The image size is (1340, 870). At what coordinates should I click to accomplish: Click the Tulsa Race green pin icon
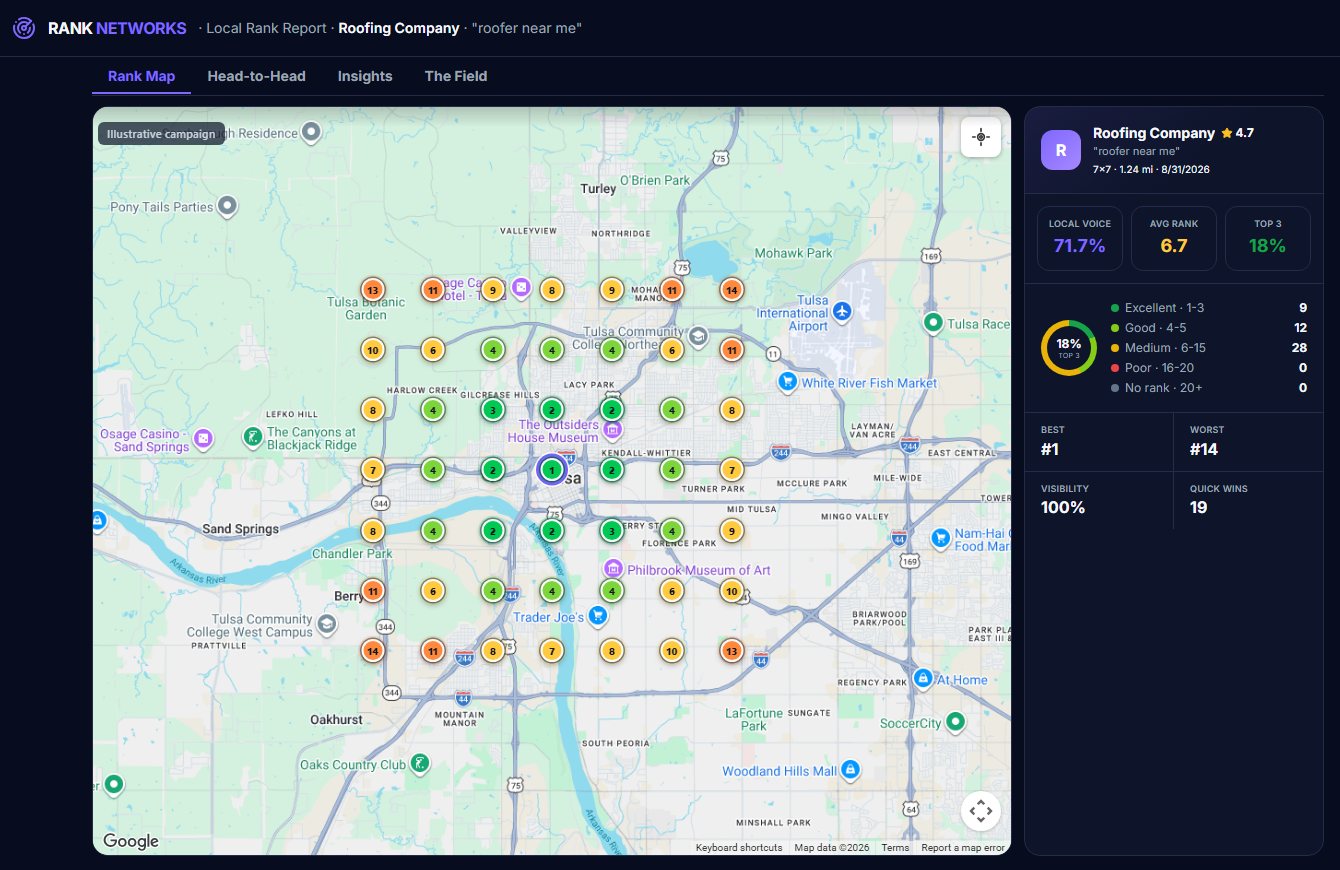[x=934, y=322]
